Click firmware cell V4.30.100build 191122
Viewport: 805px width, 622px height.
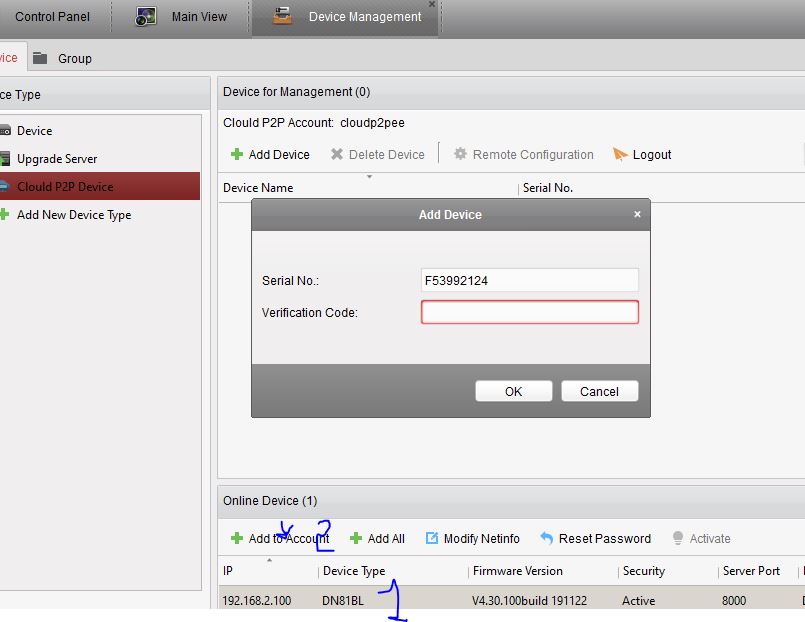(529, 600)
